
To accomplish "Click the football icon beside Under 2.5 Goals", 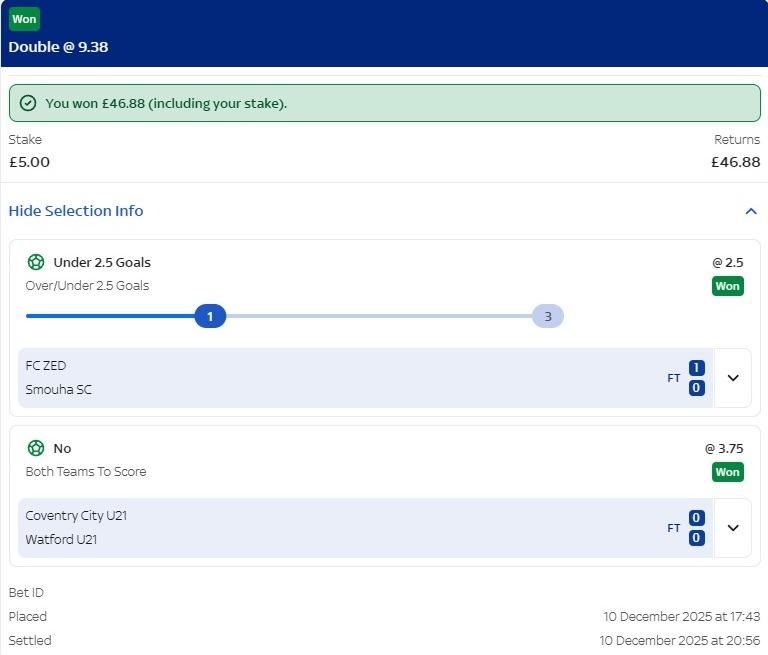I will pyautogui.click(x=36, y=262).
